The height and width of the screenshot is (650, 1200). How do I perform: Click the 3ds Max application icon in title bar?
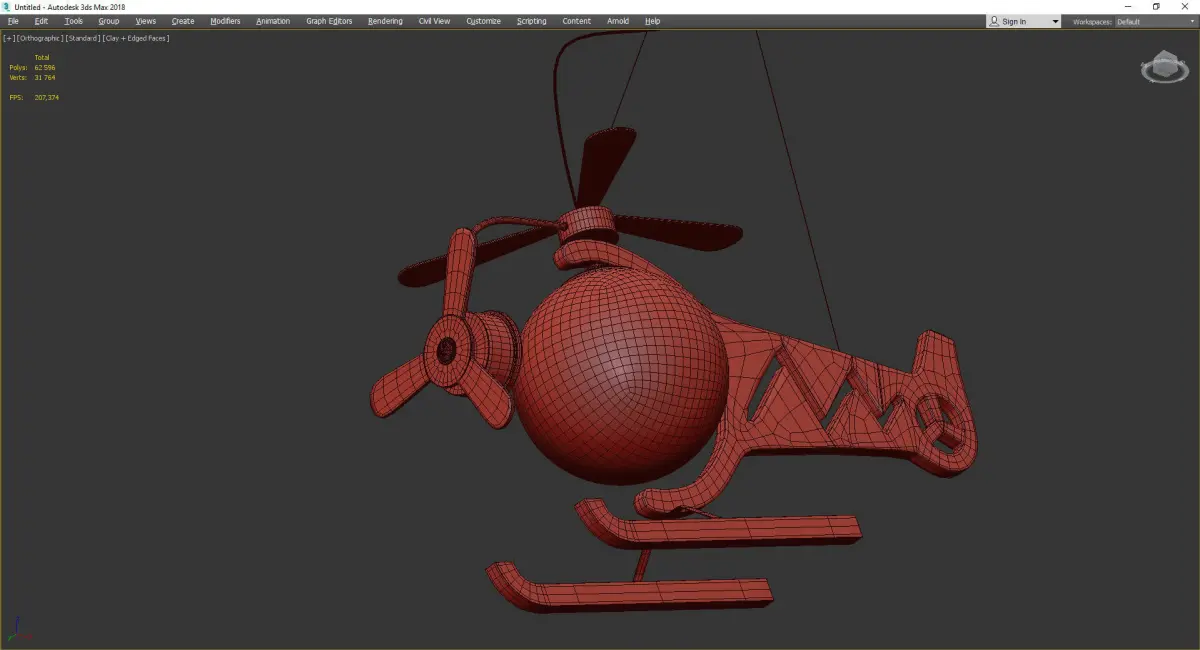[x=7, y=7]
